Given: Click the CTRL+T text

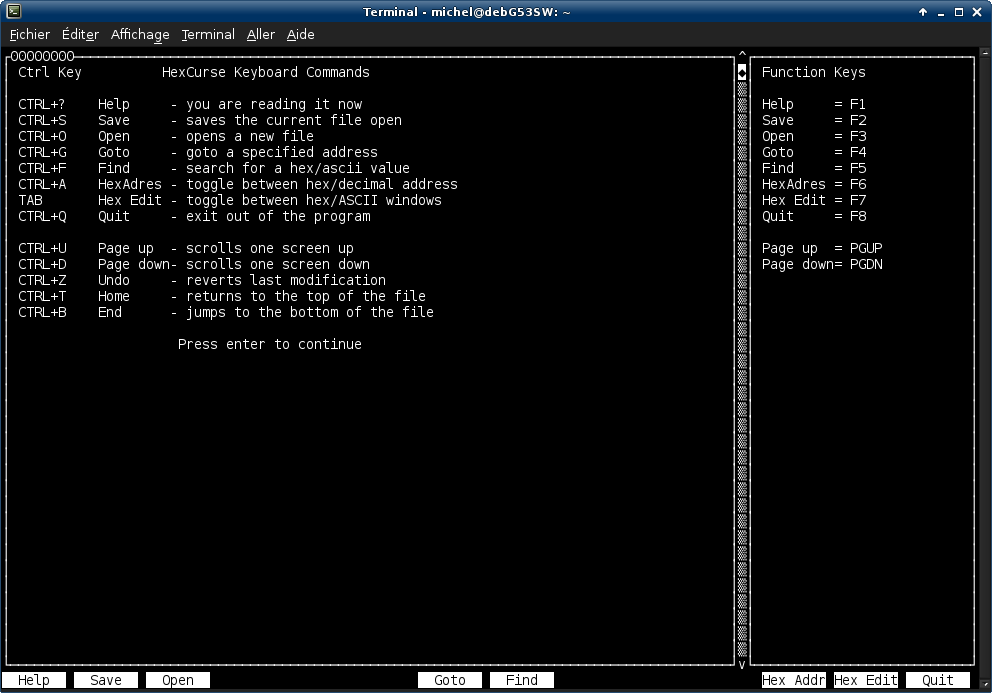Looking at the screenshot, I should coord(42,296).
